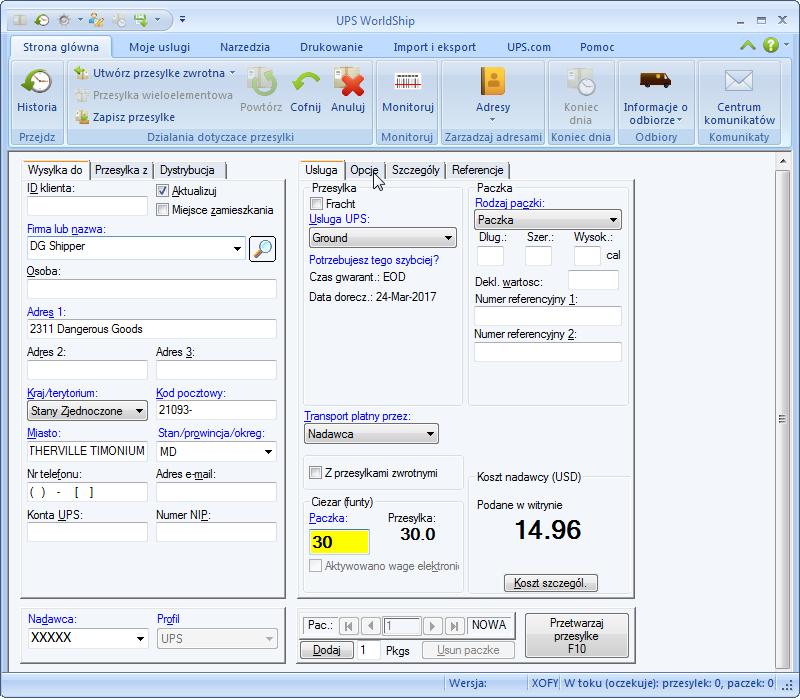
Task: Click the Osoba input field
Action: 152,288
